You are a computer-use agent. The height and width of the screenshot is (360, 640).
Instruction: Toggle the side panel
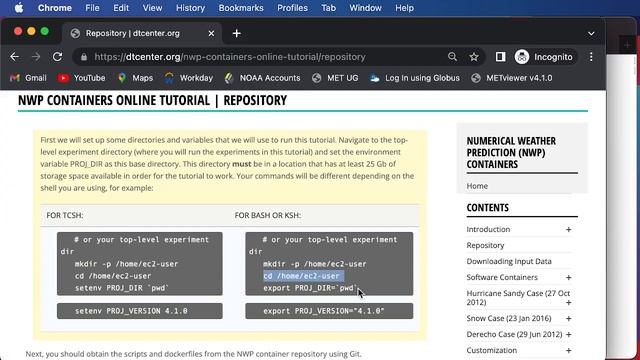coord(500,57)
